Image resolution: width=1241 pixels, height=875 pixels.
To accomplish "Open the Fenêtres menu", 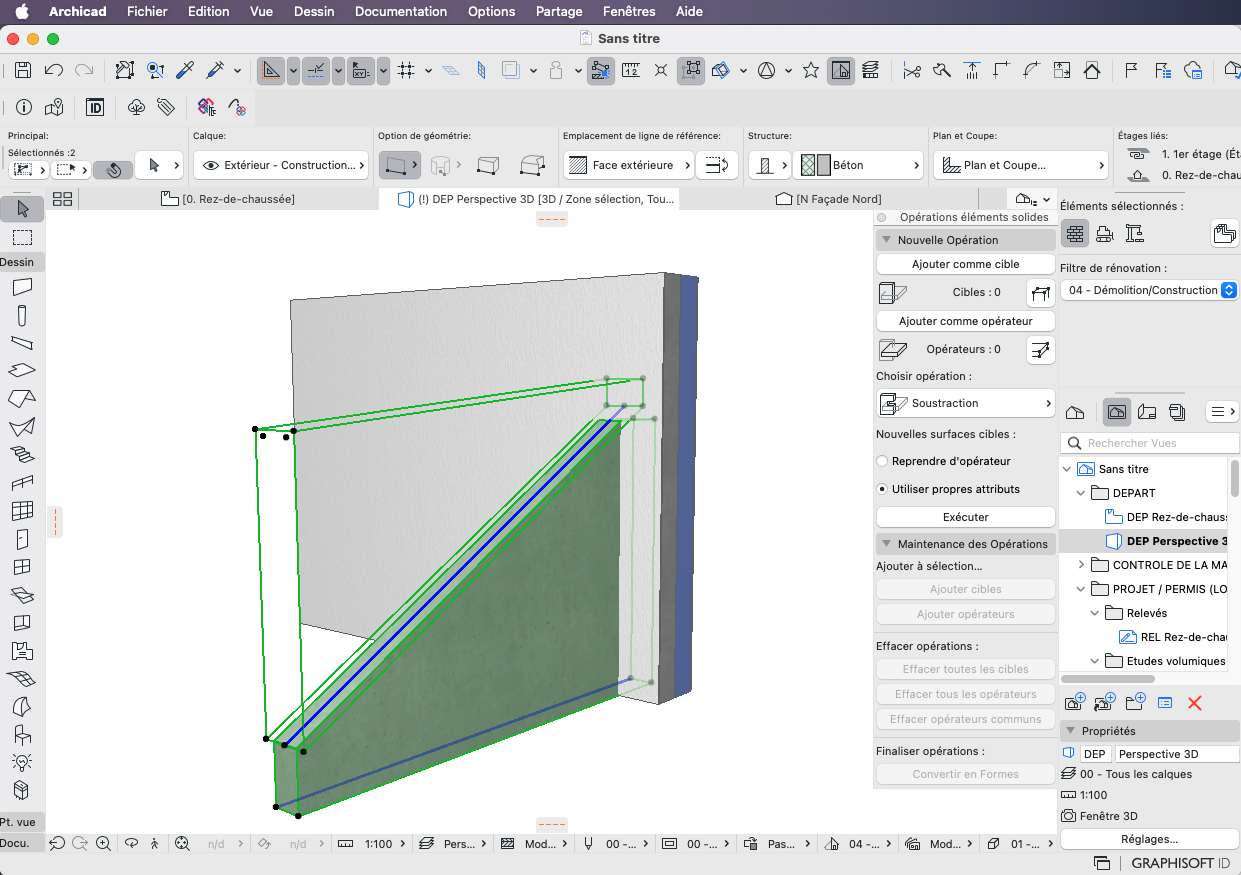I will (x=630, y=12).
